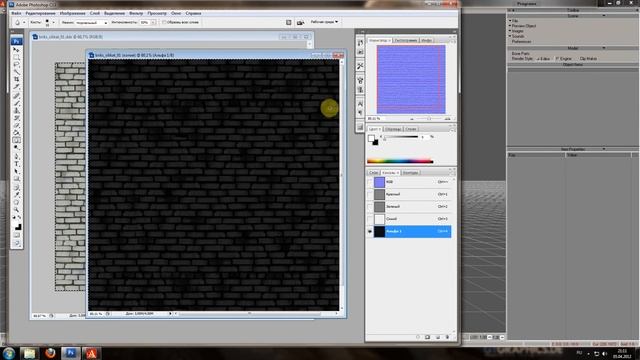Image resolution: width=640 pixels, height=360 pixels.
Task: Click Интенсивность value field
Action: pos(145,22)
